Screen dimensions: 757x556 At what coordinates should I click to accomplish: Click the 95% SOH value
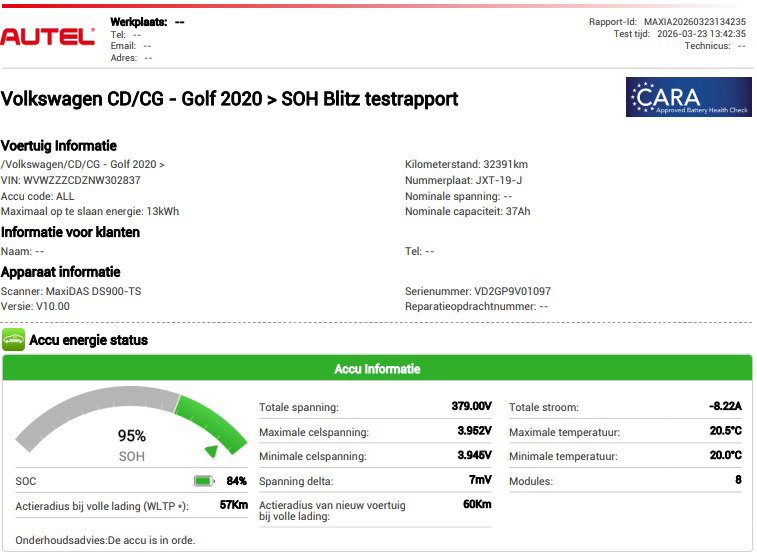131,436
